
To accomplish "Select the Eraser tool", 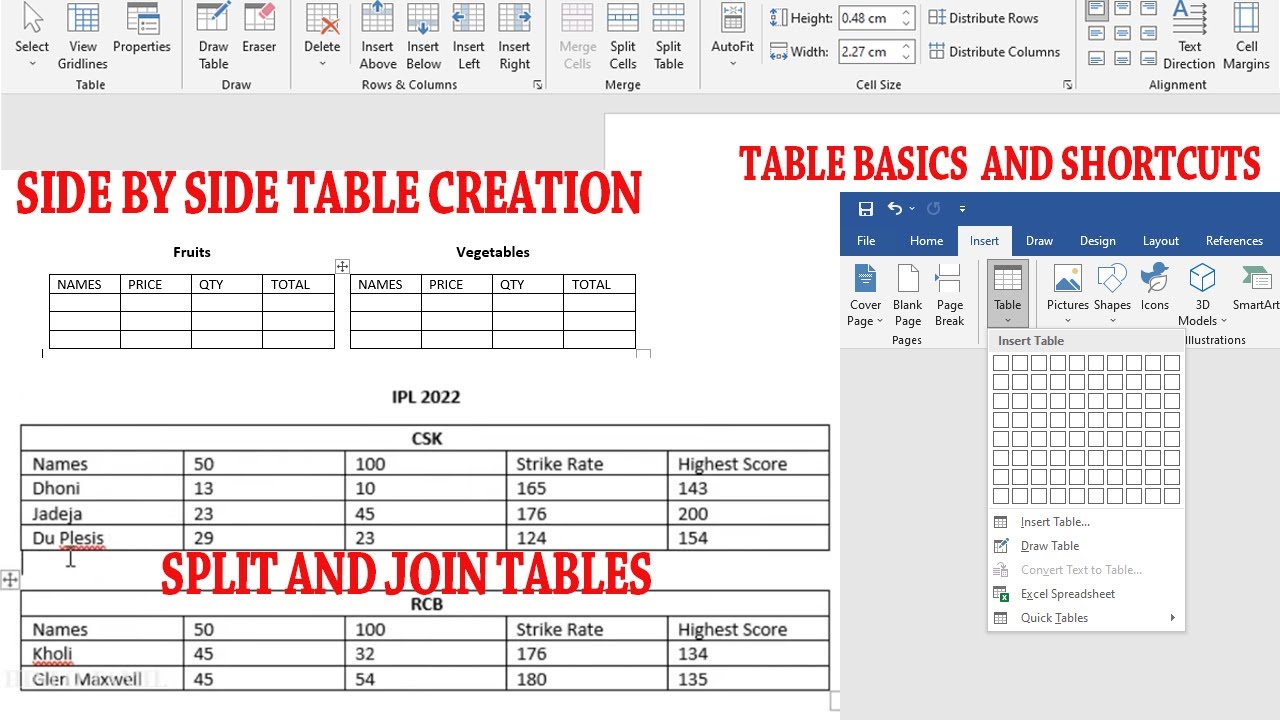I will (259, 30).
